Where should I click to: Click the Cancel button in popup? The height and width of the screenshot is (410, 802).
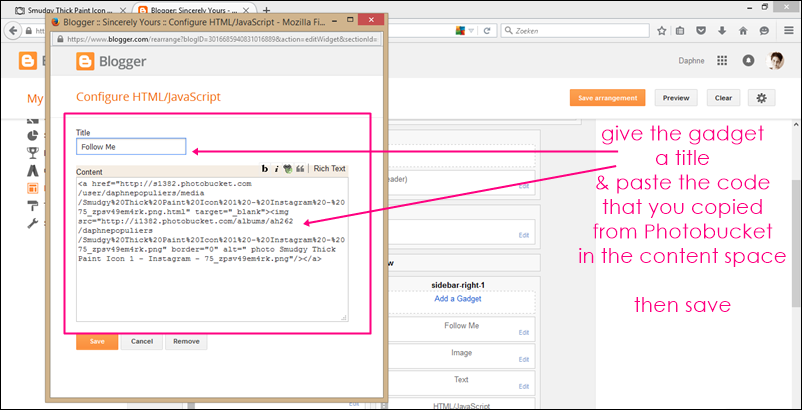pyautogui.click(x=142, y=341)
